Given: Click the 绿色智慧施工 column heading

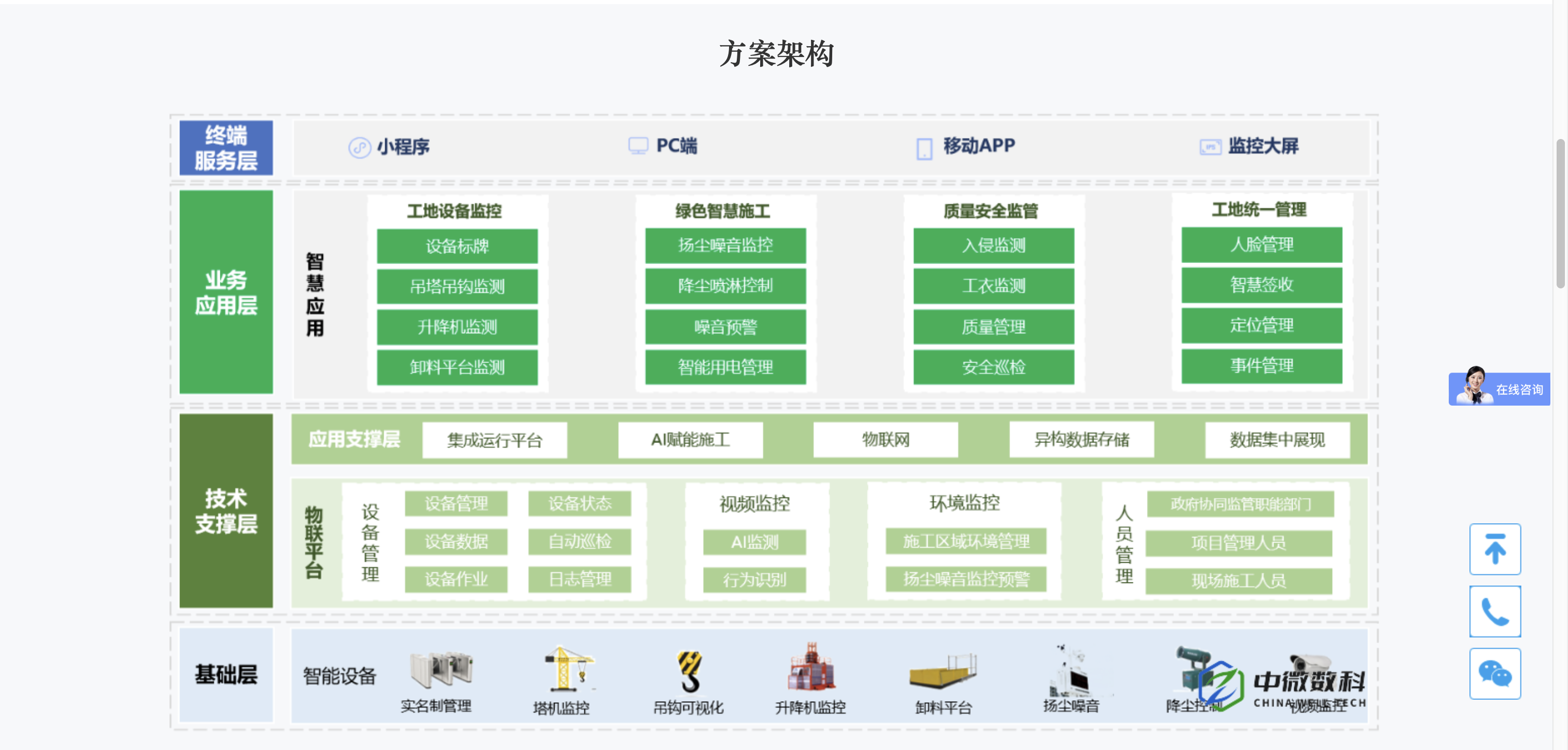Looking at the screenshot, I should tap(722, 211).
